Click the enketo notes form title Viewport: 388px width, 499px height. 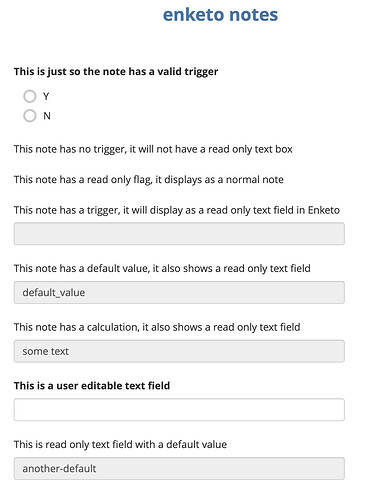(220, 15)
